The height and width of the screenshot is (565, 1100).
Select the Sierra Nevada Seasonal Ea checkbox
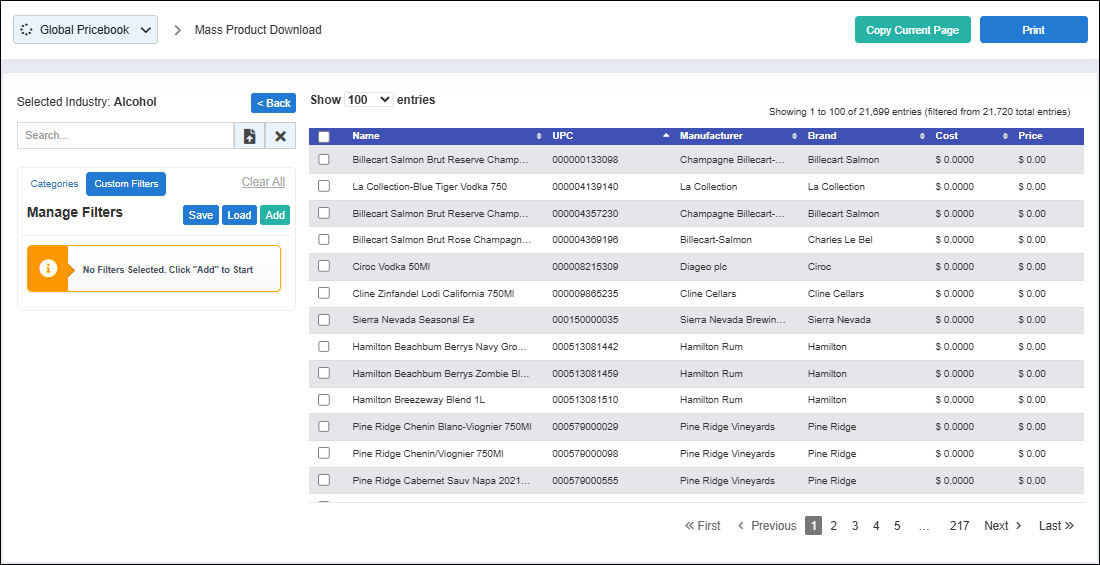point(324,320)
